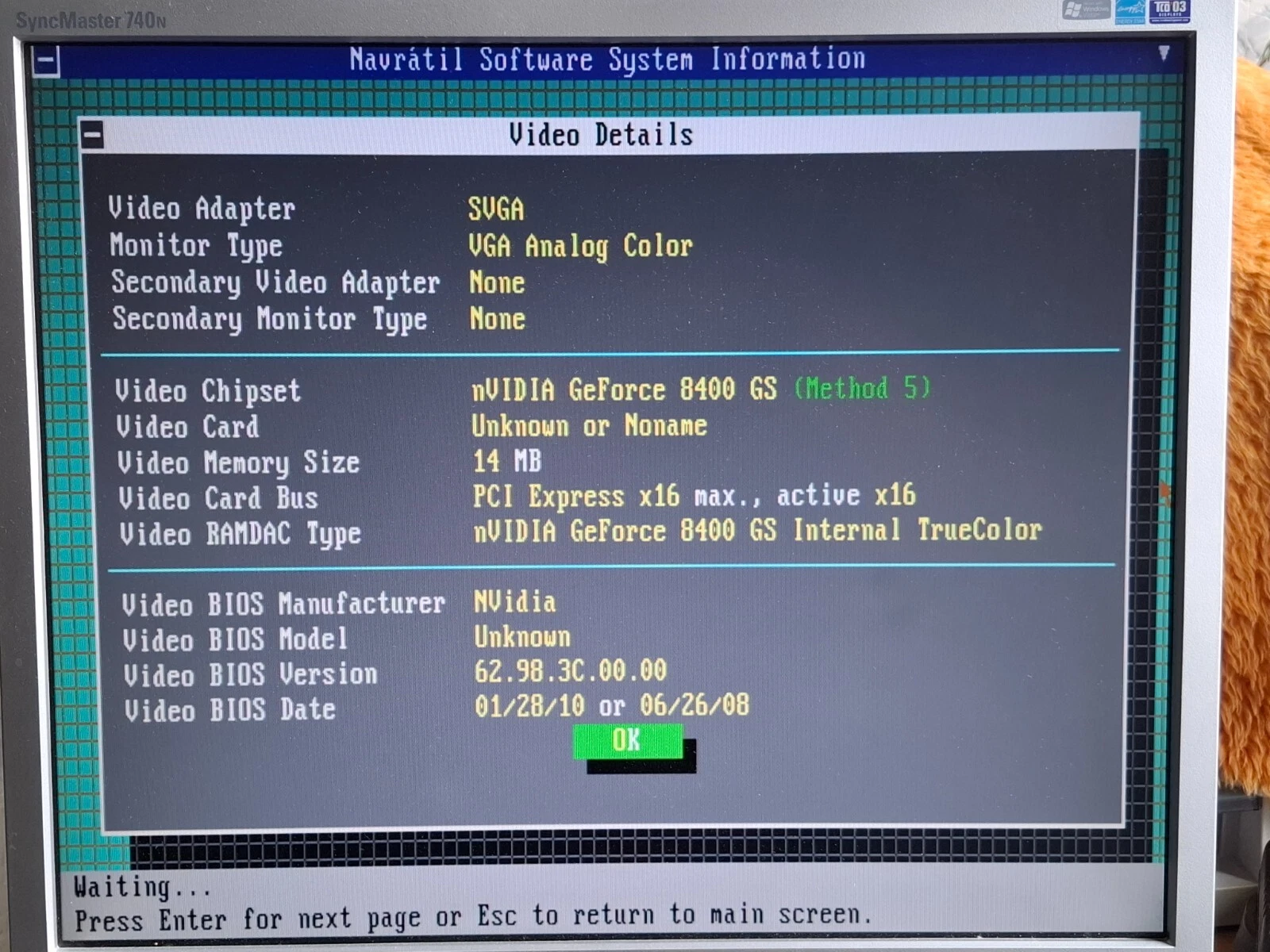1270x952 pixels.
Task: Click the 'Video Adapter' label
Action: [202, 209]
